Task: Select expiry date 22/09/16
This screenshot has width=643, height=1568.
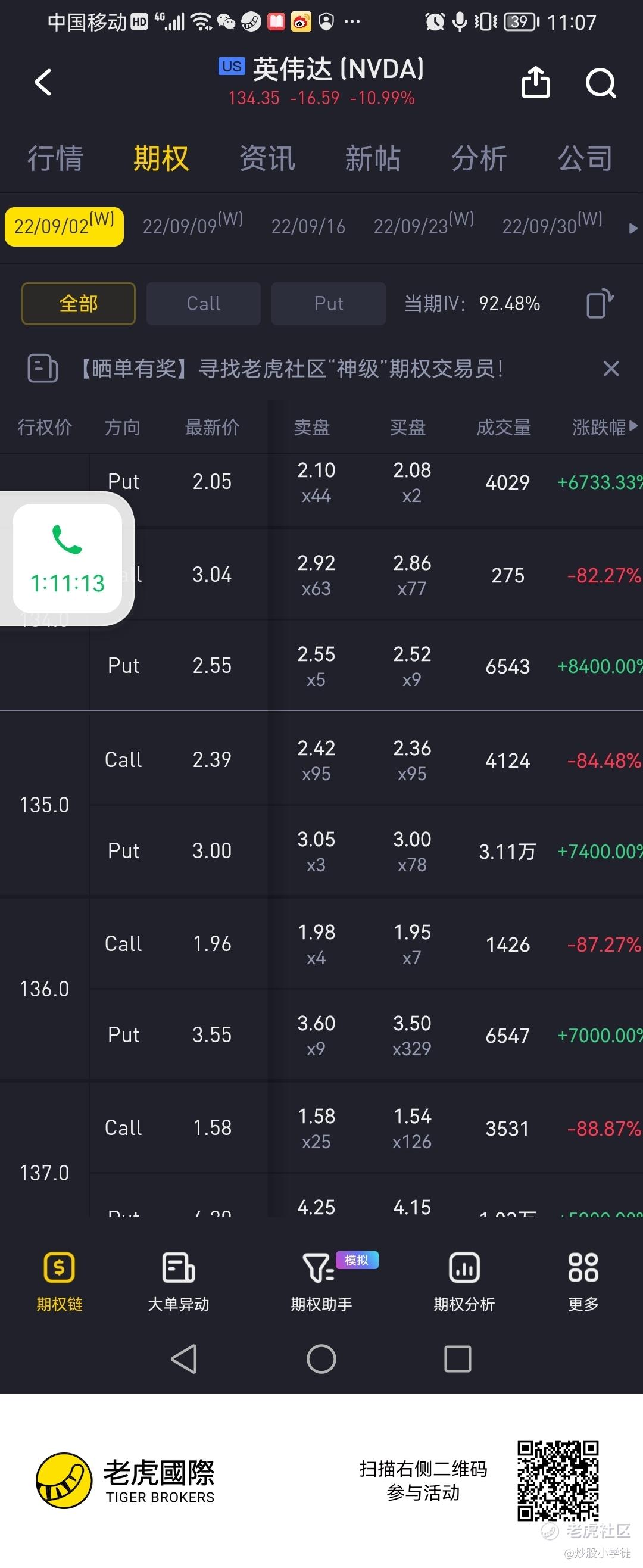Action: pos(308,227)
